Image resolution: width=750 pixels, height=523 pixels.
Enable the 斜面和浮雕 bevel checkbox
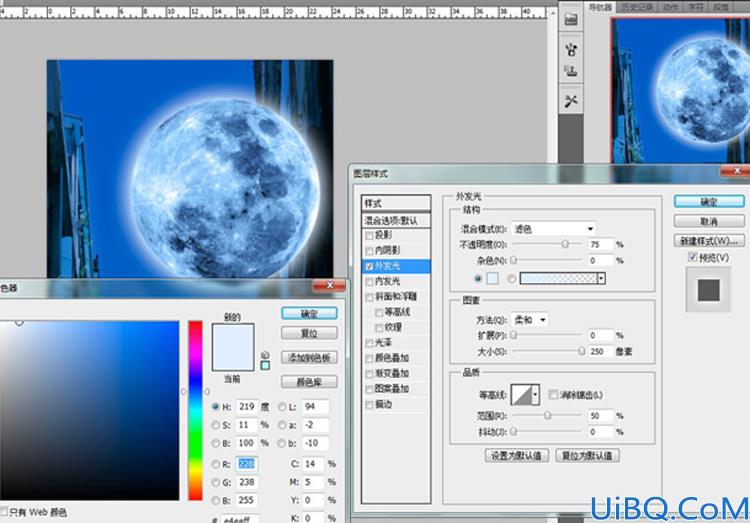(369, 297)
